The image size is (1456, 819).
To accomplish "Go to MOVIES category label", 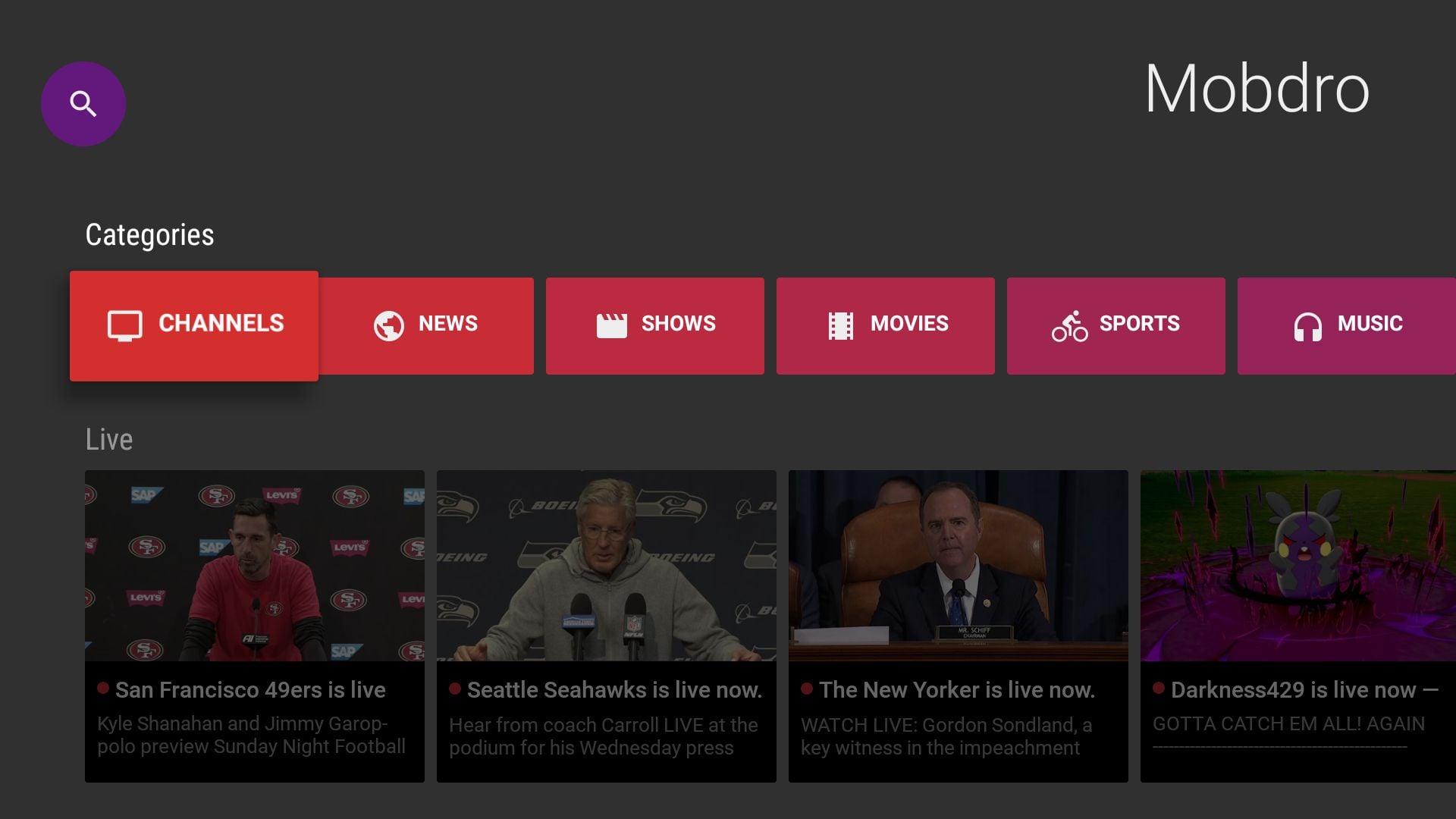I will [909, 324].
